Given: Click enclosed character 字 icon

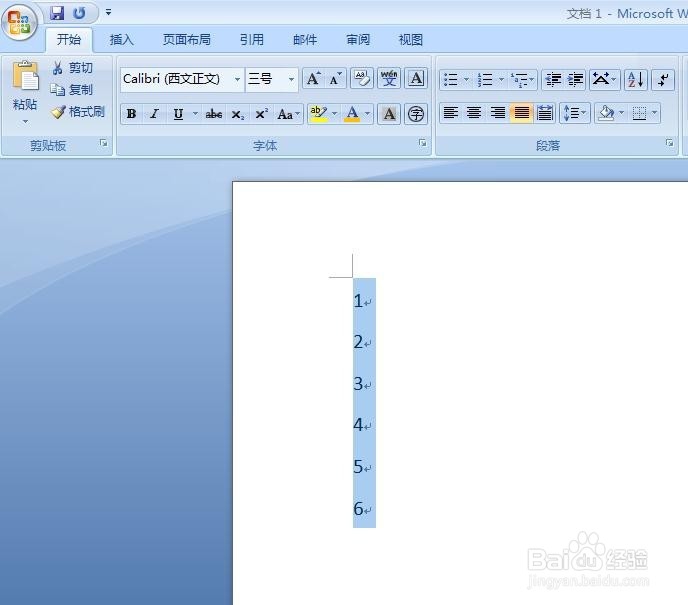Looking at the screenshot, I should tap(416, 114).
